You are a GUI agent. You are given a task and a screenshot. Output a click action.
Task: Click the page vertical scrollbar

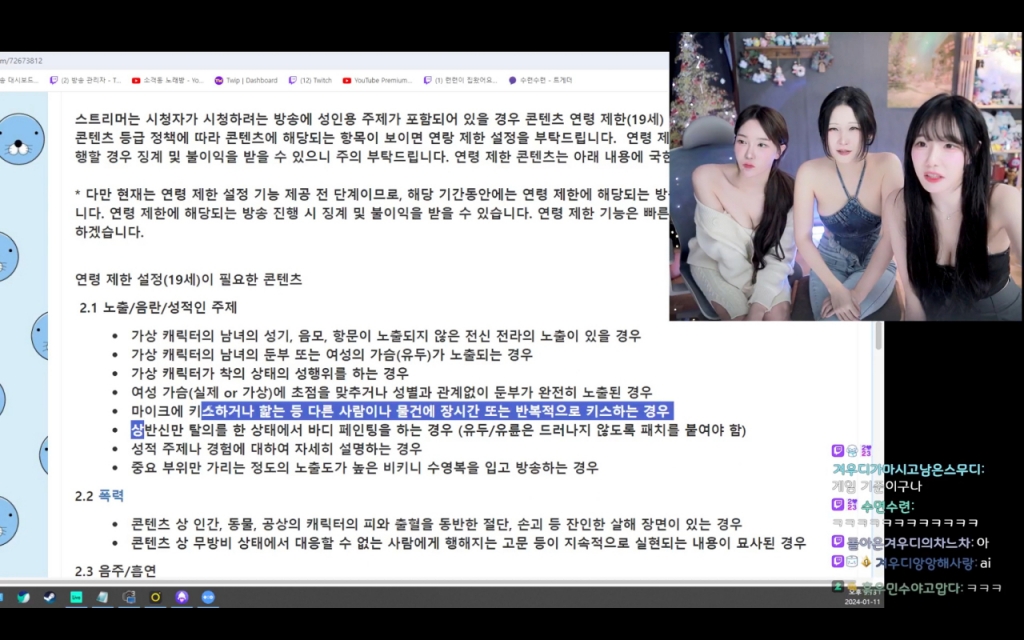[x=878, y=400]
